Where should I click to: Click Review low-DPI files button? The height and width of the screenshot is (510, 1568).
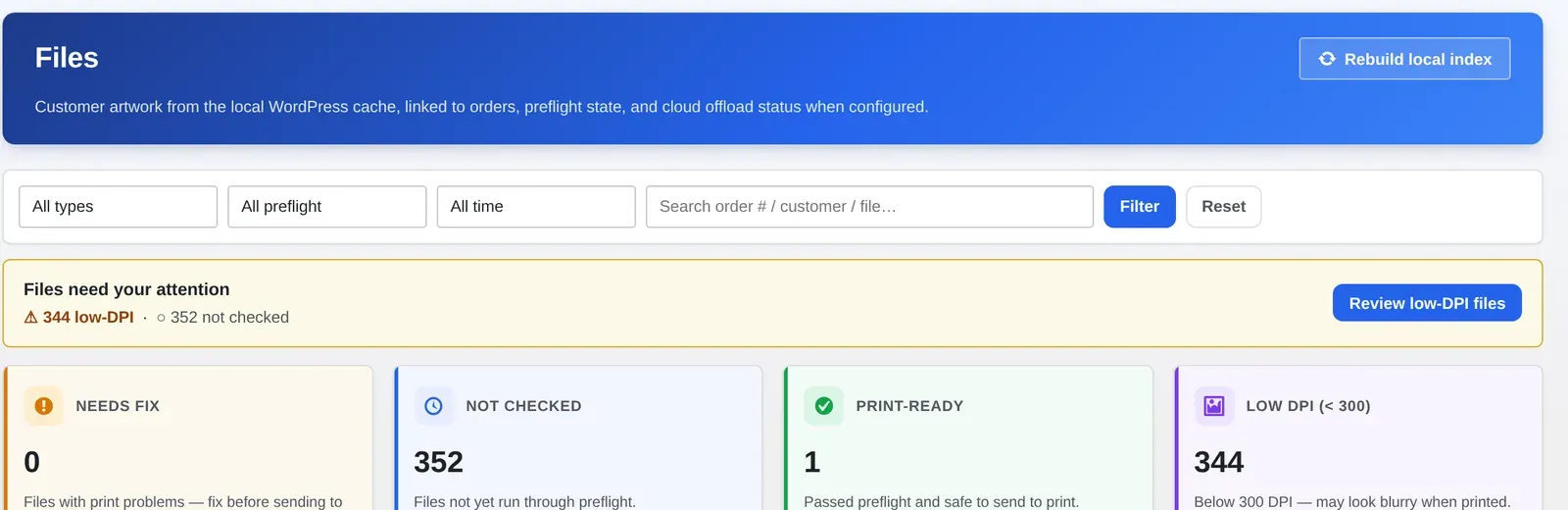tap(1427, 303)
